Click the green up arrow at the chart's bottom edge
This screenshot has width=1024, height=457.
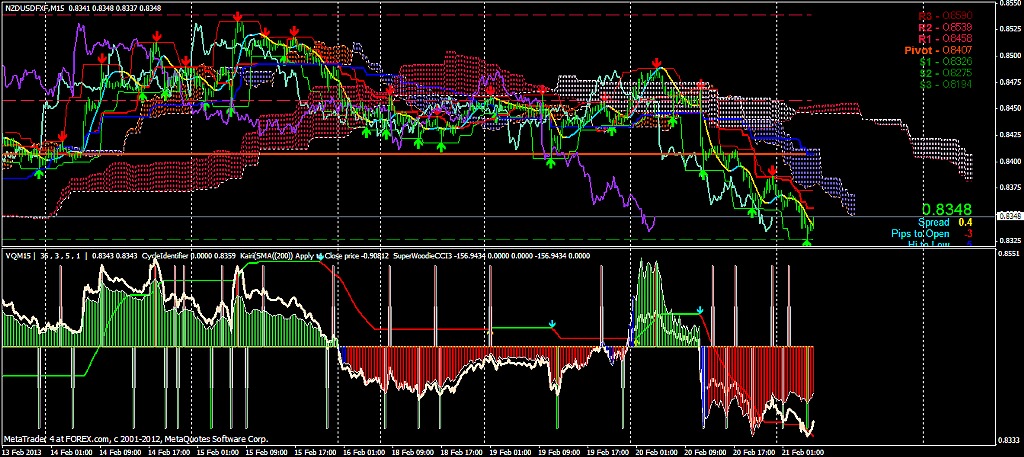(807, 241)
